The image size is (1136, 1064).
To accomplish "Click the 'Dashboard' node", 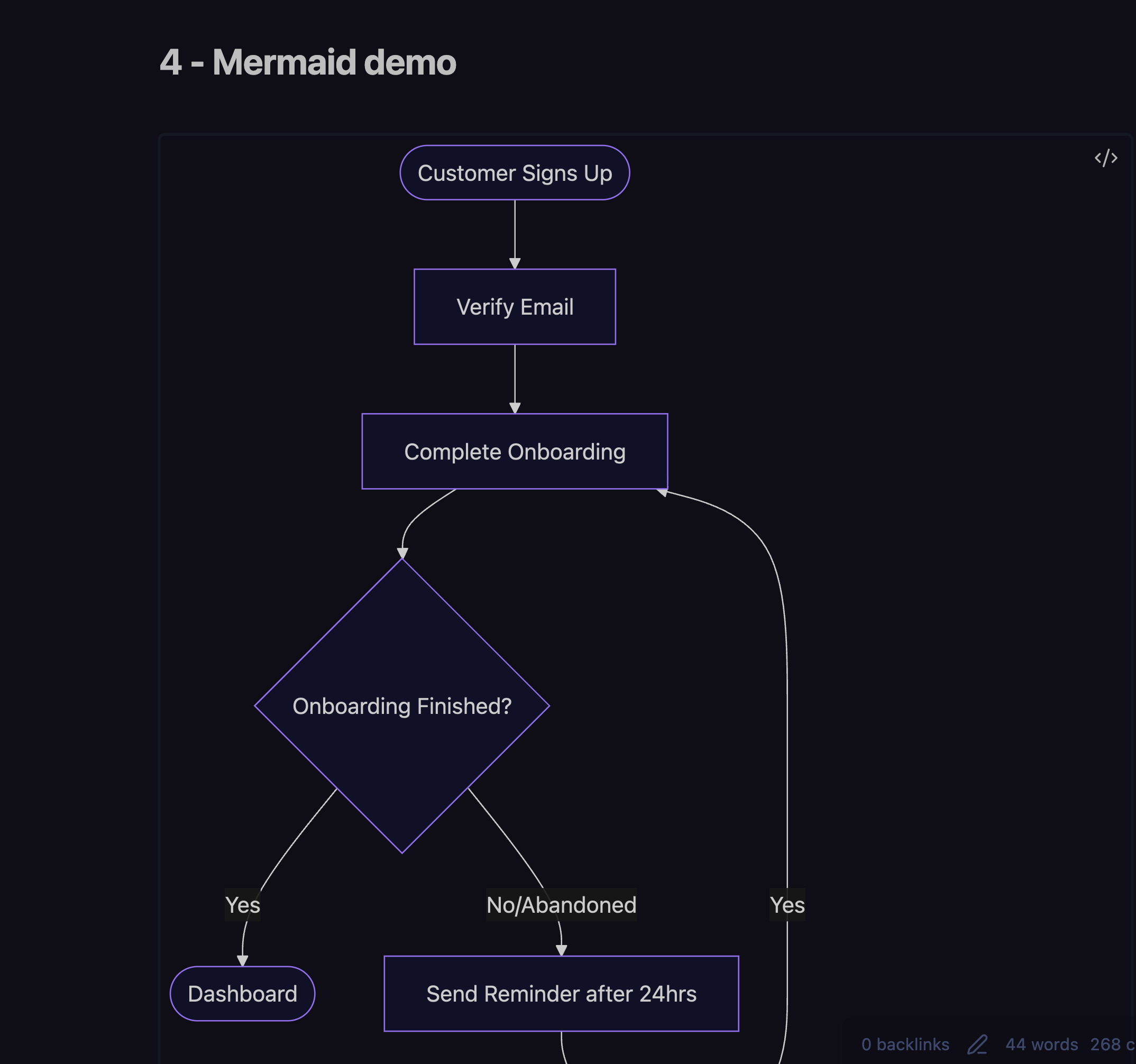I will [242, 994].
